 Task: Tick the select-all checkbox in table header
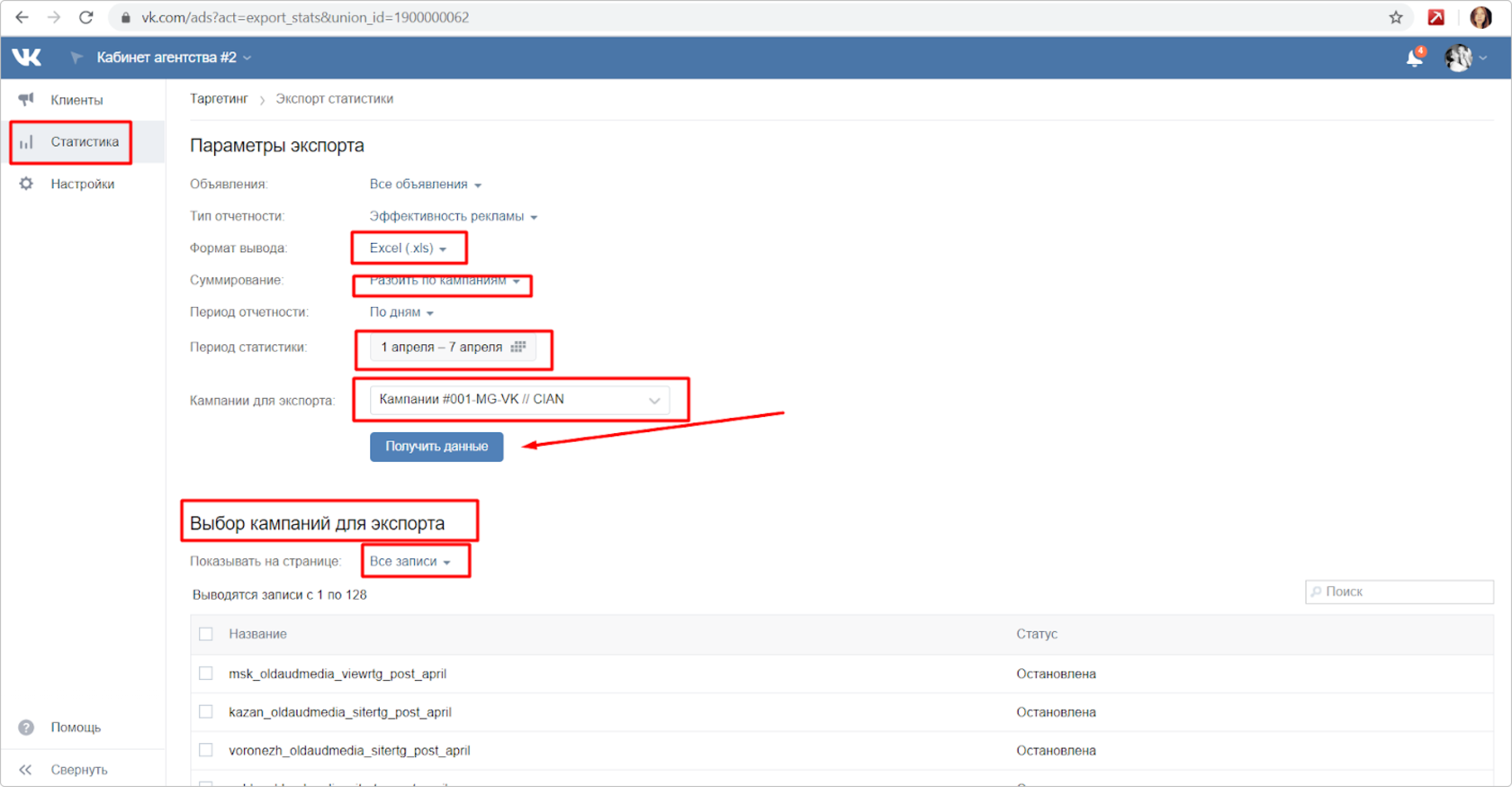[x=206, y=634]
